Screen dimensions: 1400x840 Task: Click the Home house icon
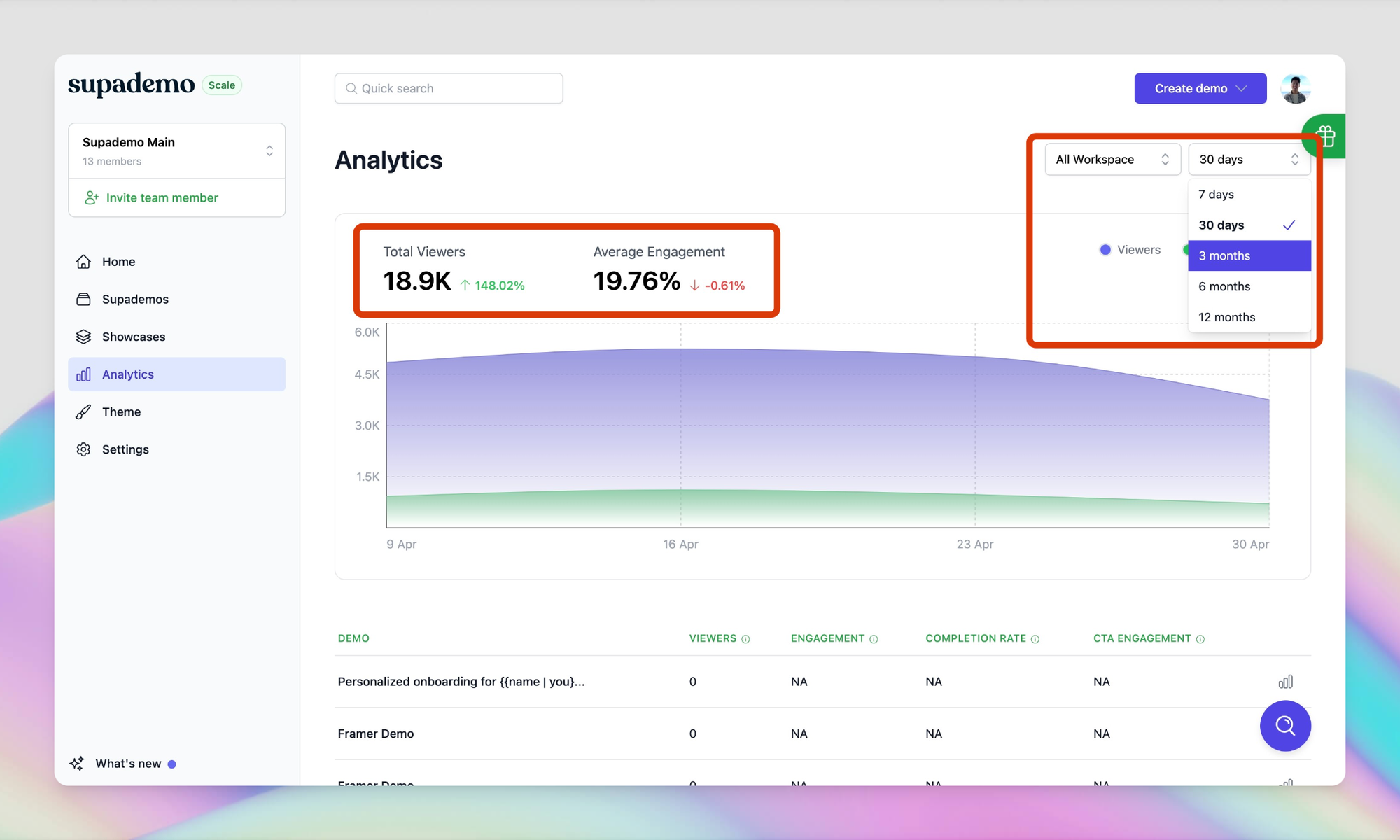(83, 262)
